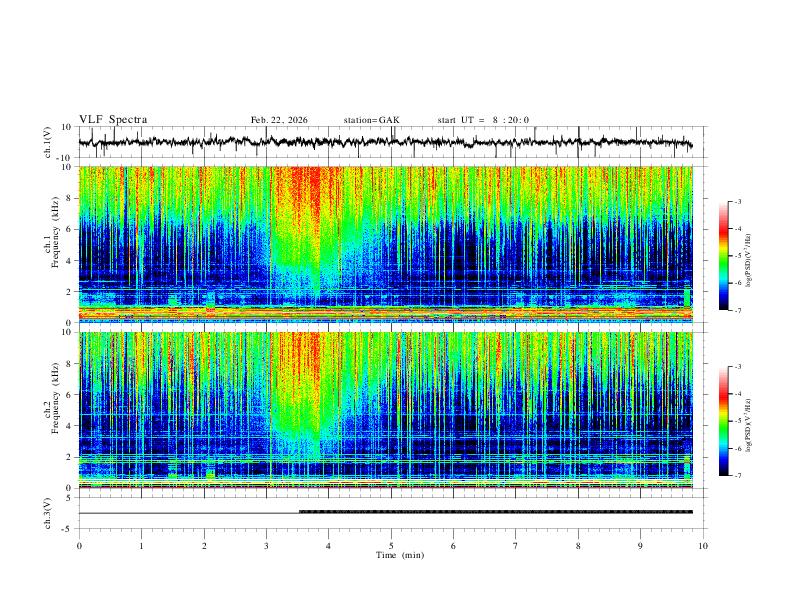The height and width of the screenshot is (612, 792).
Task: Click the "-5" tick on ch.1 colorbar
Action: [737, 256]
